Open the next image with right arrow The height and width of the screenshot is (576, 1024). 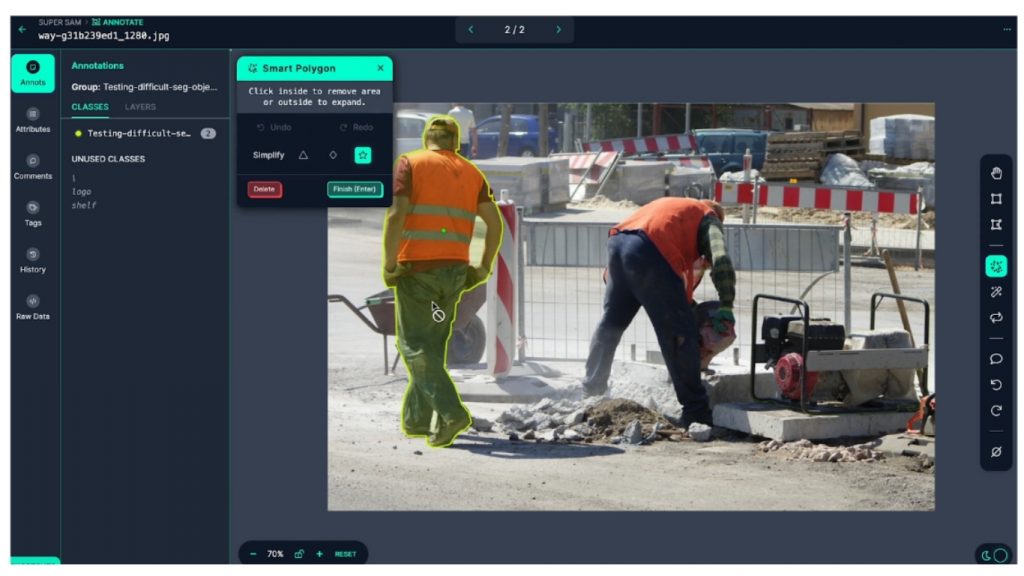click(558, 30)
